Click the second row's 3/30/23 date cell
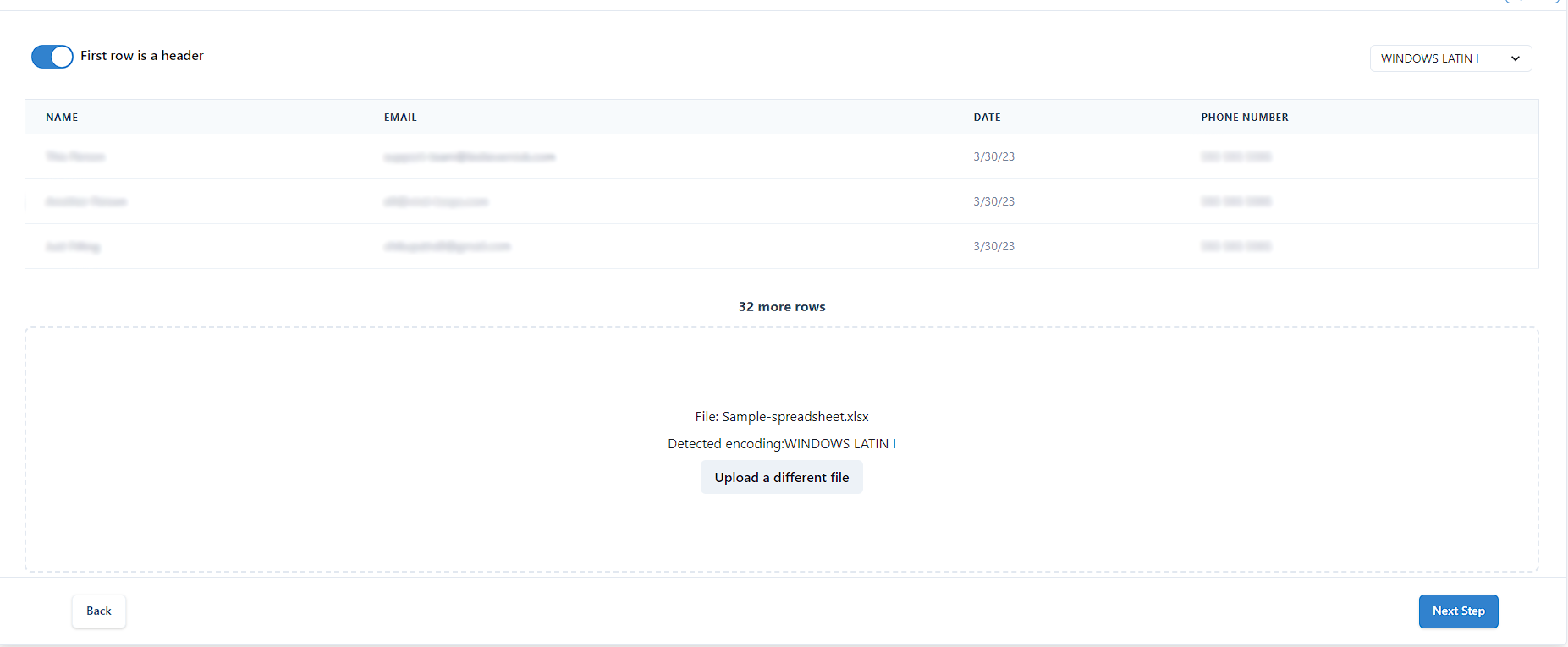The width and height of the screenshot is (1568, 647). click(993, 201)
